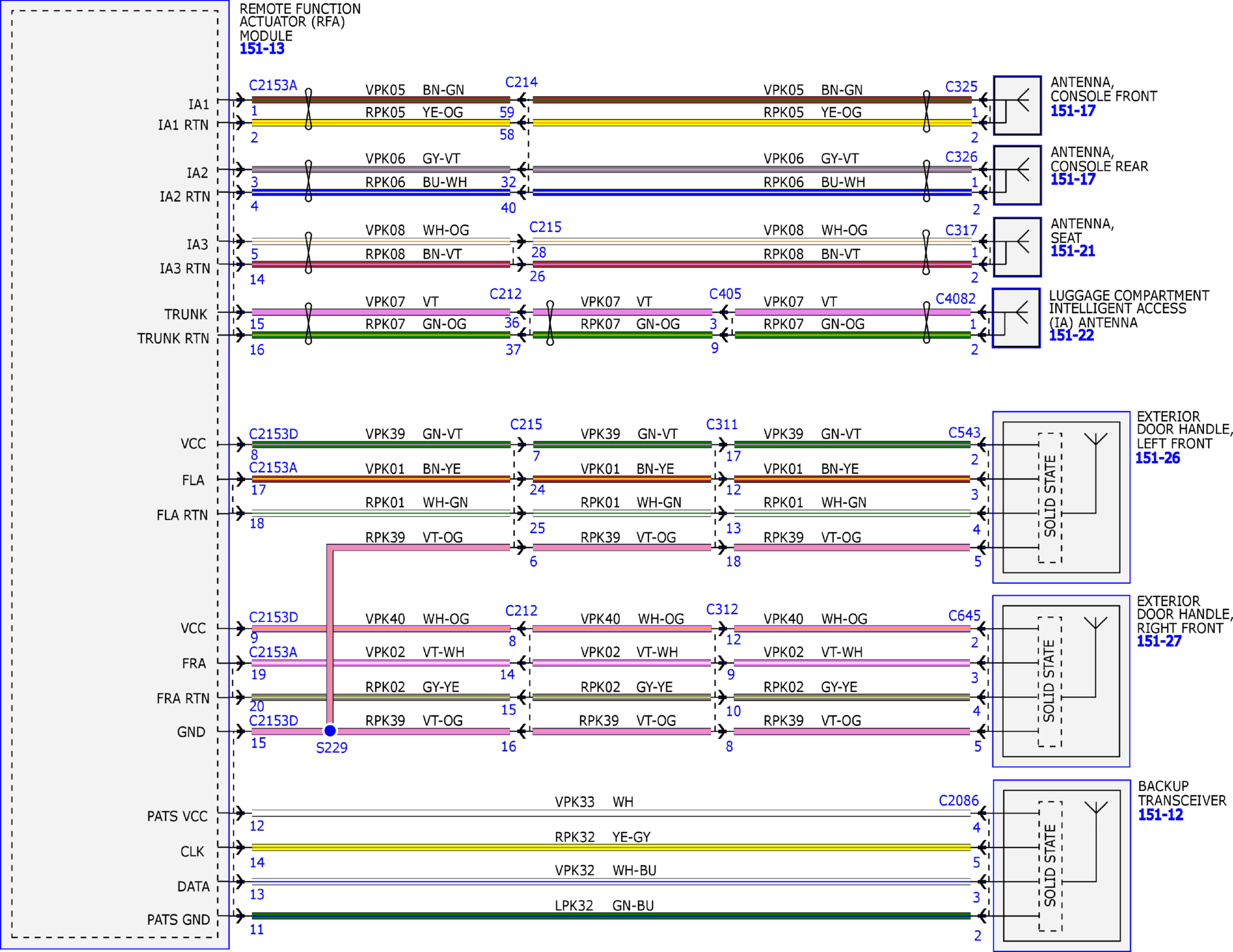Follow the 151-21 link for Antenna, Seat
The width and height of the screenshot is (1233, 952).
point(1073,251)
